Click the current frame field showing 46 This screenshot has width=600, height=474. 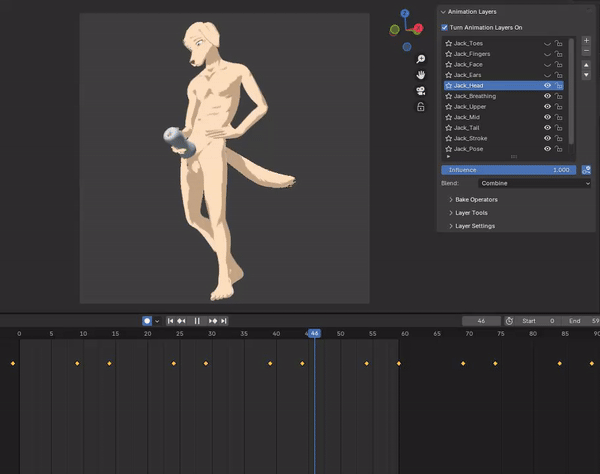(481, 321)
